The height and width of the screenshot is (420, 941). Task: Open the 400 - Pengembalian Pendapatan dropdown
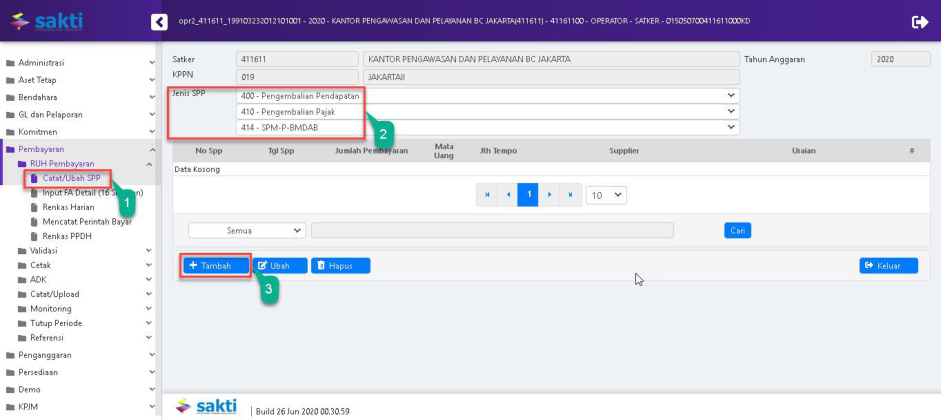[x=488, y=95]
